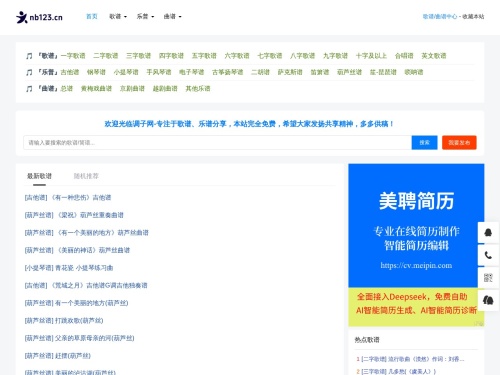Expand the 曲谱 dropdown in top navigation
This screenshot has width=500, height=375.
172,16
